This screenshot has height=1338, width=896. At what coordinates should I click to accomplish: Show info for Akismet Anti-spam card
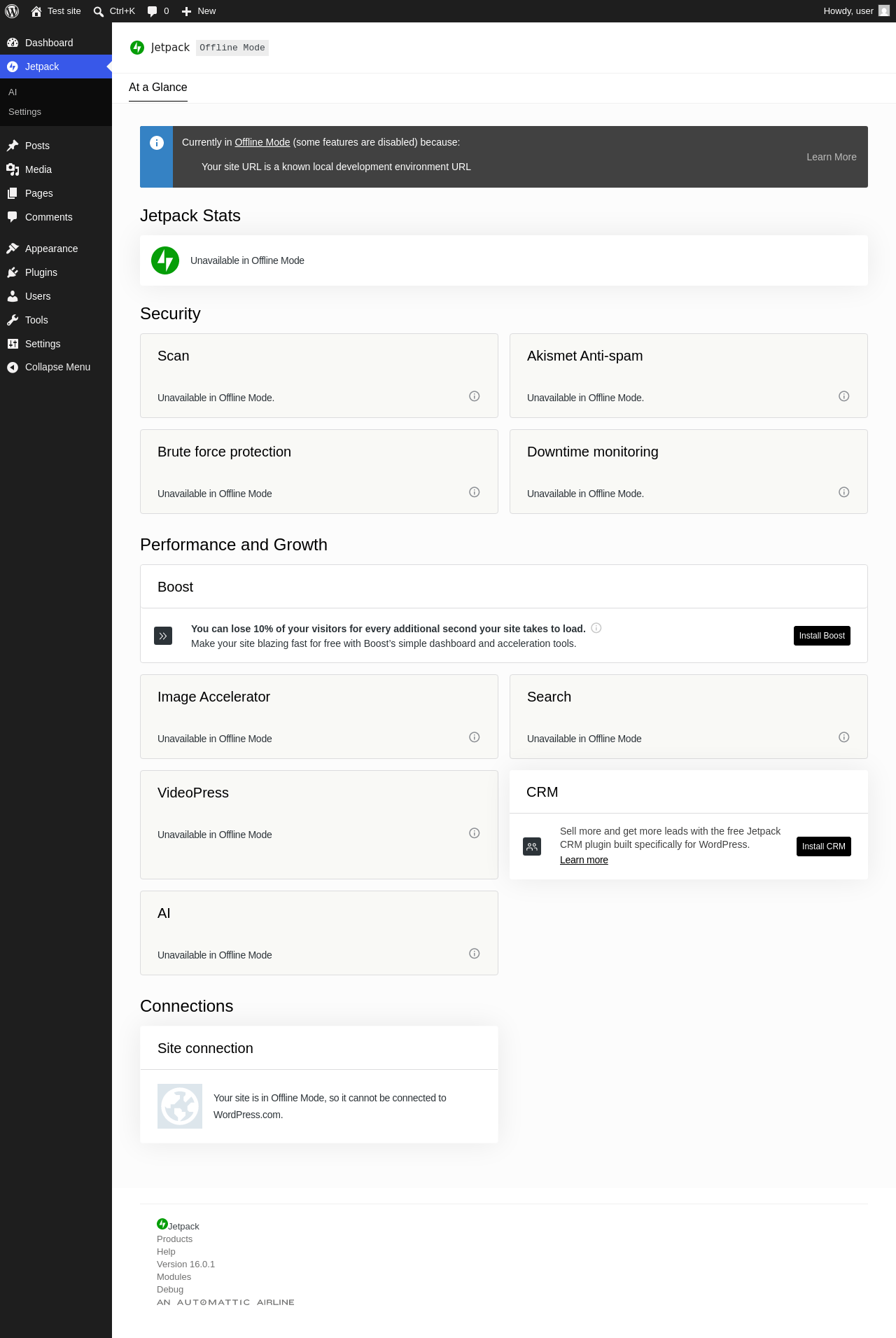pyautogui.click(x=844, y=396)
